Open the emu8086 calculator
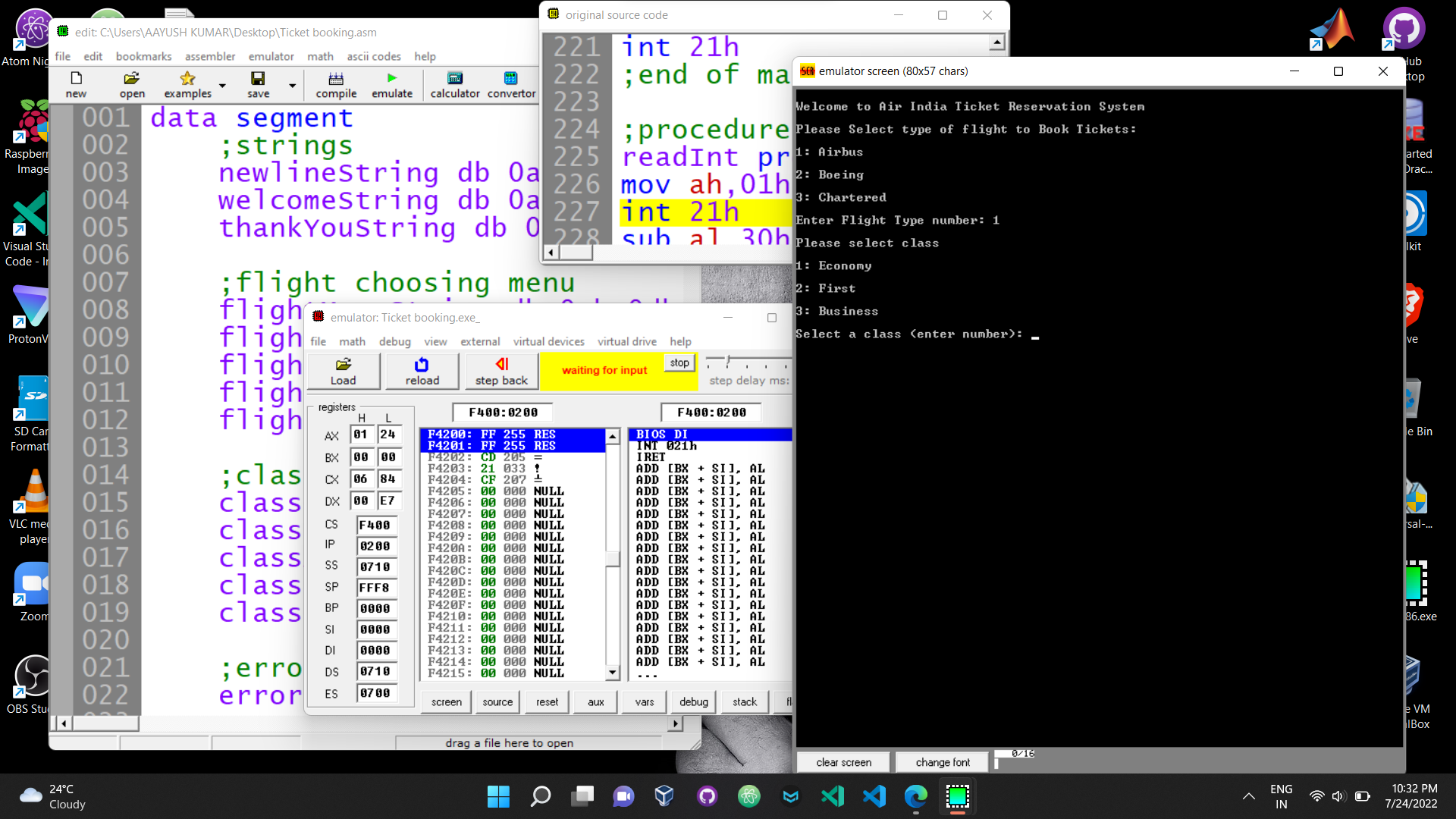The height and width of the screenshot is (819, 1456). point(453,84)
